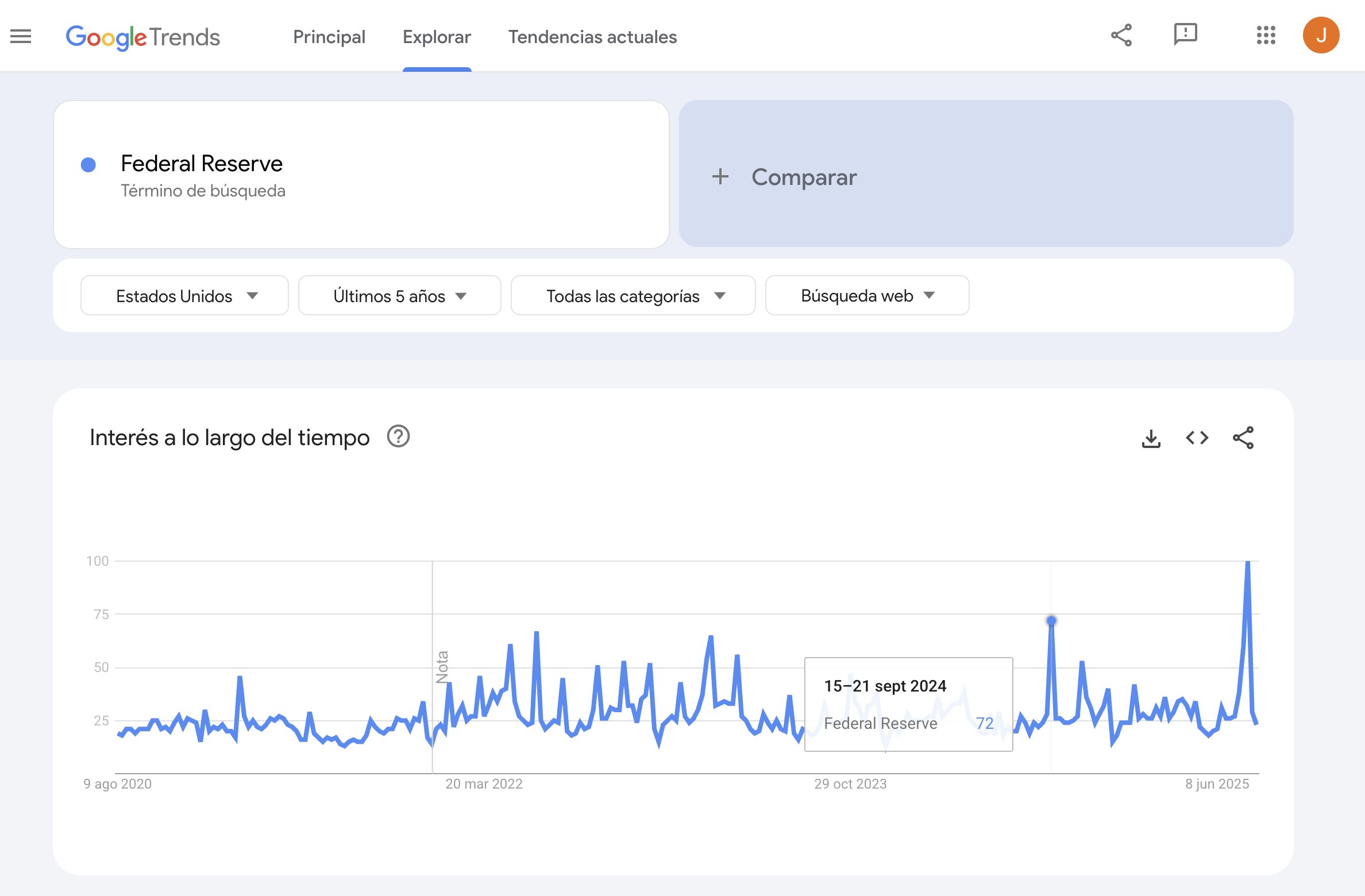The image size is (1365, 896).
Task: Open the Google apps grid
Action: coord(1266,36)
